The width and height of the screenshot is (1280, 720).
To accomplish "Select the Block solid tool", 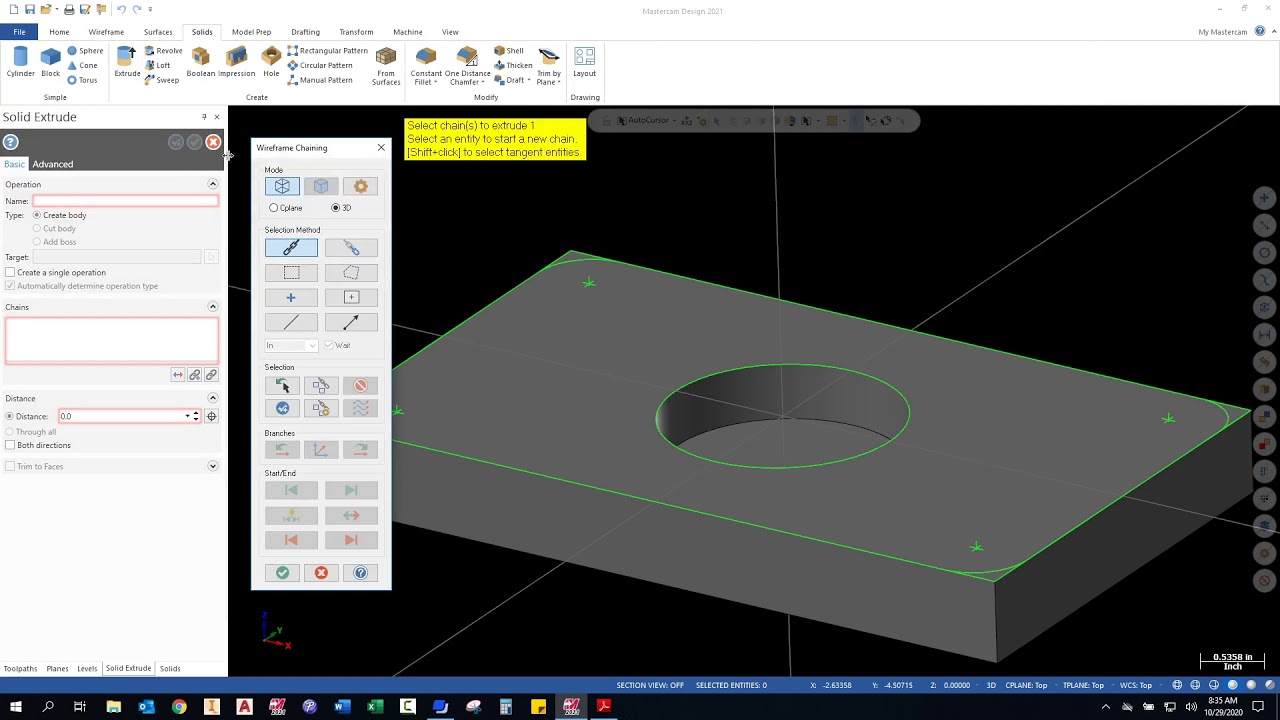I will point(50,63).
